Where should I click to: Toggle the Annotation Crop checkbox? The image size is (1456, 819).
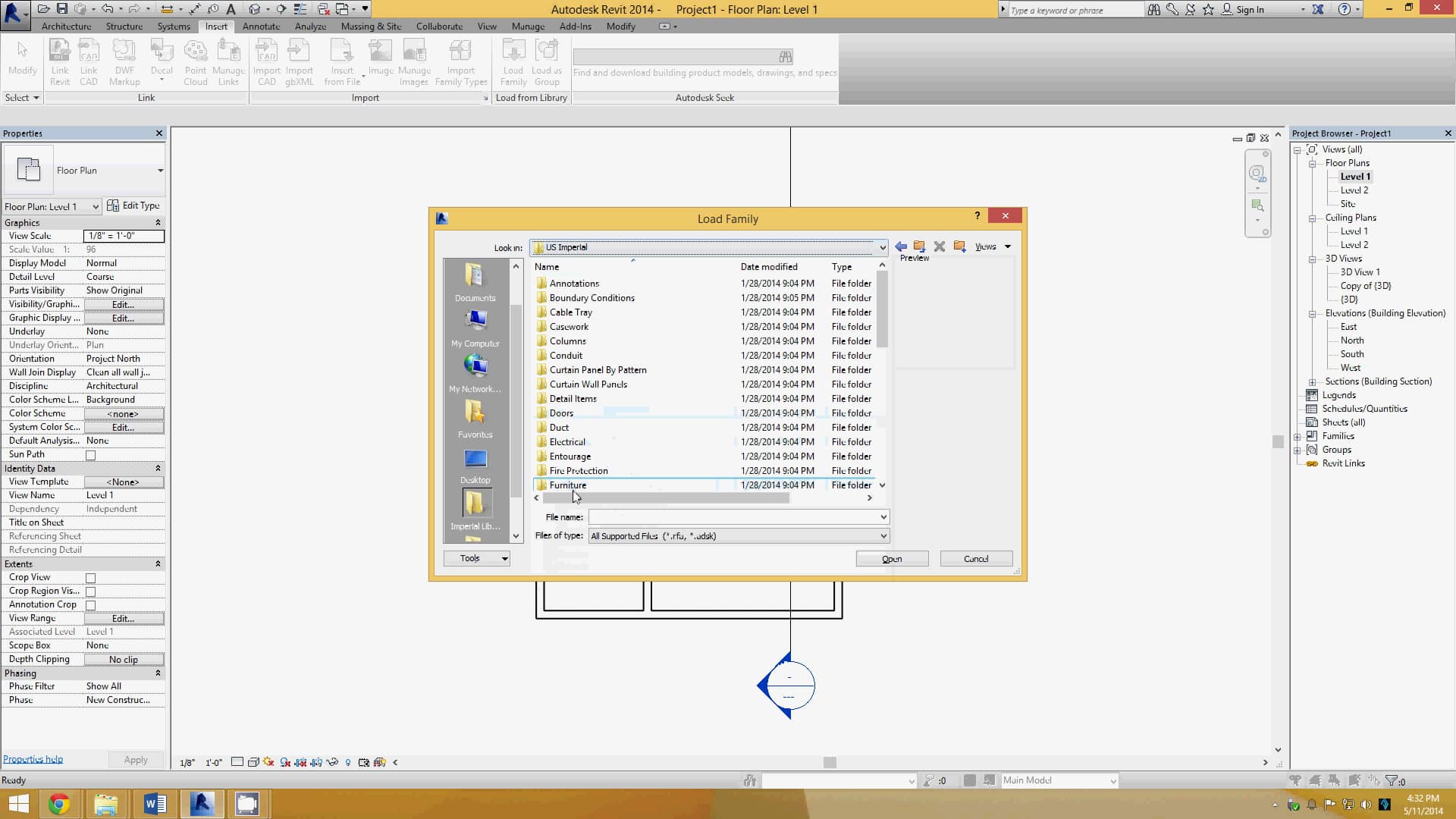(90, 604)
